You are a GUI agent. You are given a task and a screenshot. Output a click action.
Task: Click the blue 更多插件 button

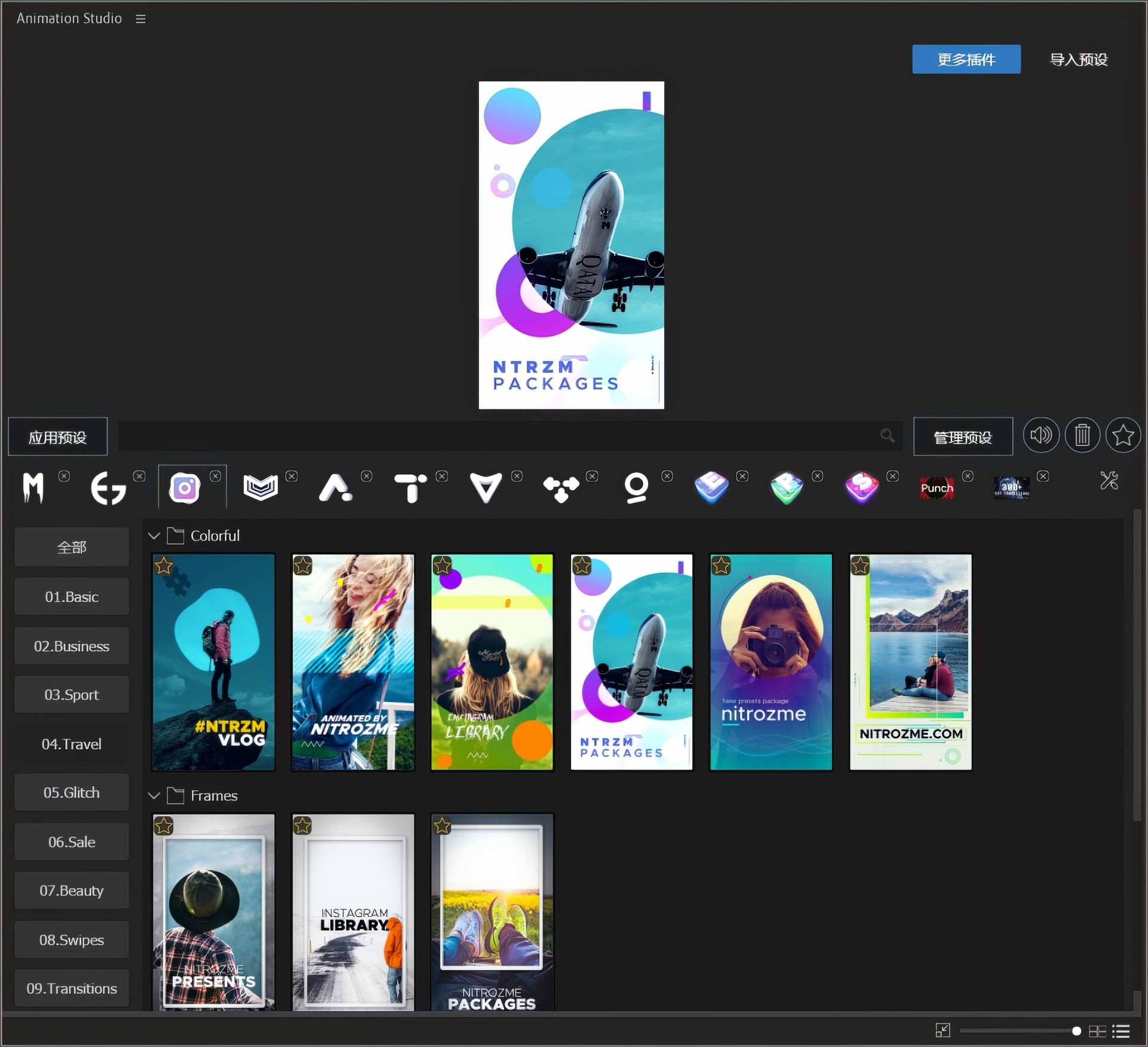pos(966,59)
